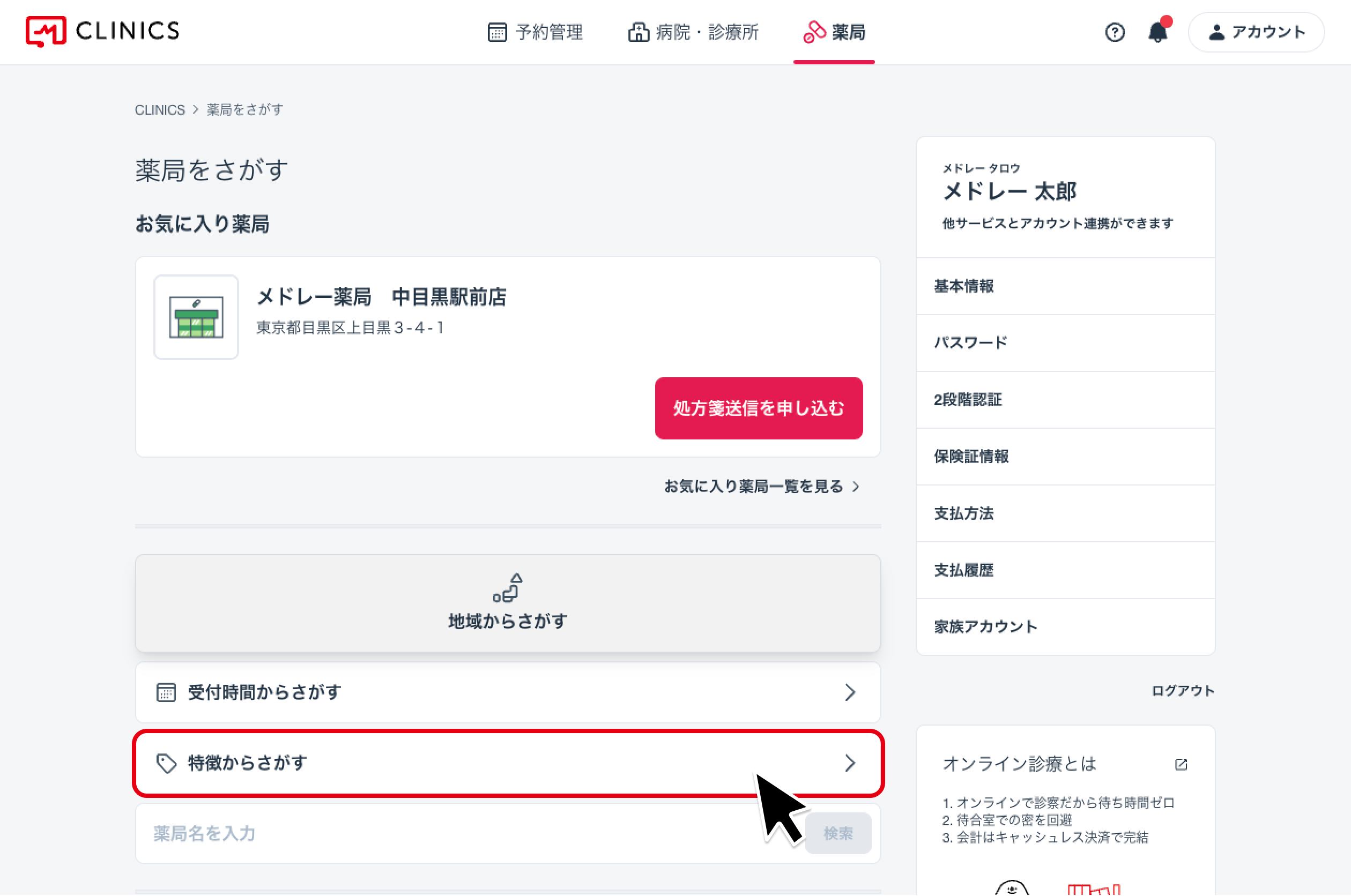Viewport: 1351px width, 896px height.
Task: Expand 特徴からさがす chevron arrow
Action: pos(850,763)
